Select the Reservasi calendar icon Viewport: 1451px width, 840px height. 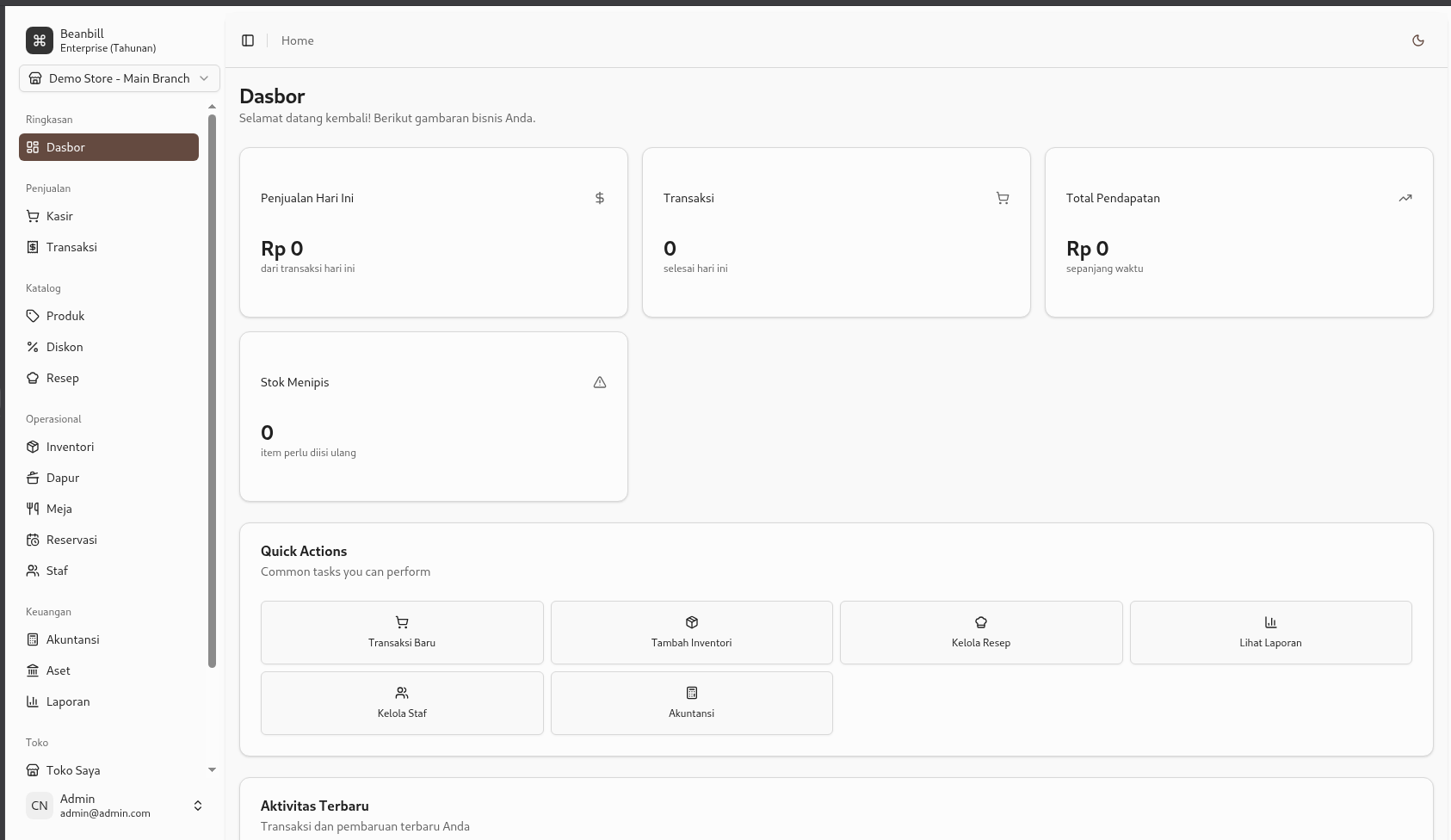click(32, 540)
